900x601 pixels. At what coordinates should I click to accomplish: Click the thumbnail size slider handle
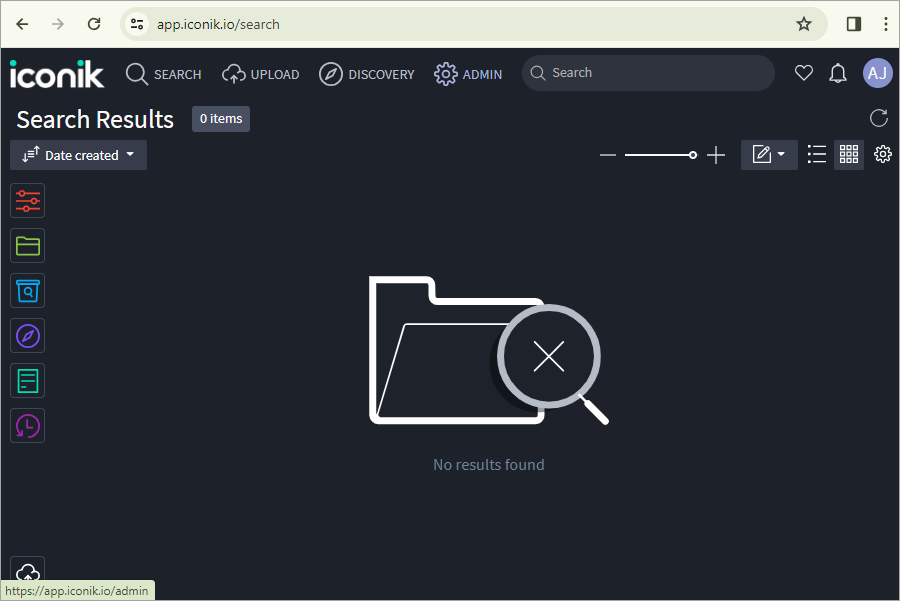(x=693, y=155)
